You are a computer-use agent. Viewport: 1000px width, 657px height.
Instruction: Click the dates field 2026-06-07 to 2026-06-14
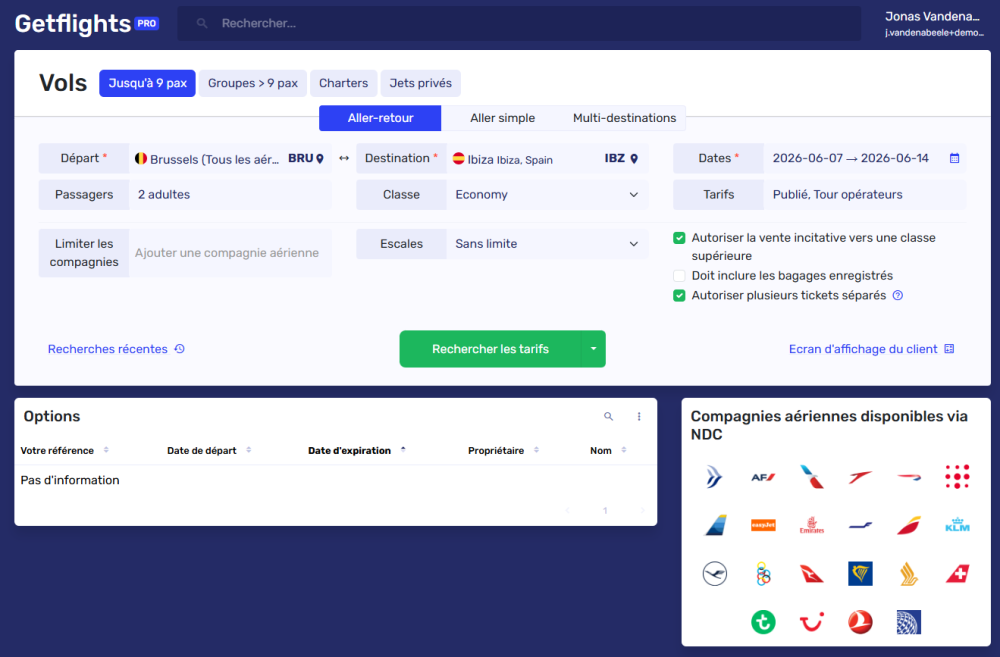(851, 157)
